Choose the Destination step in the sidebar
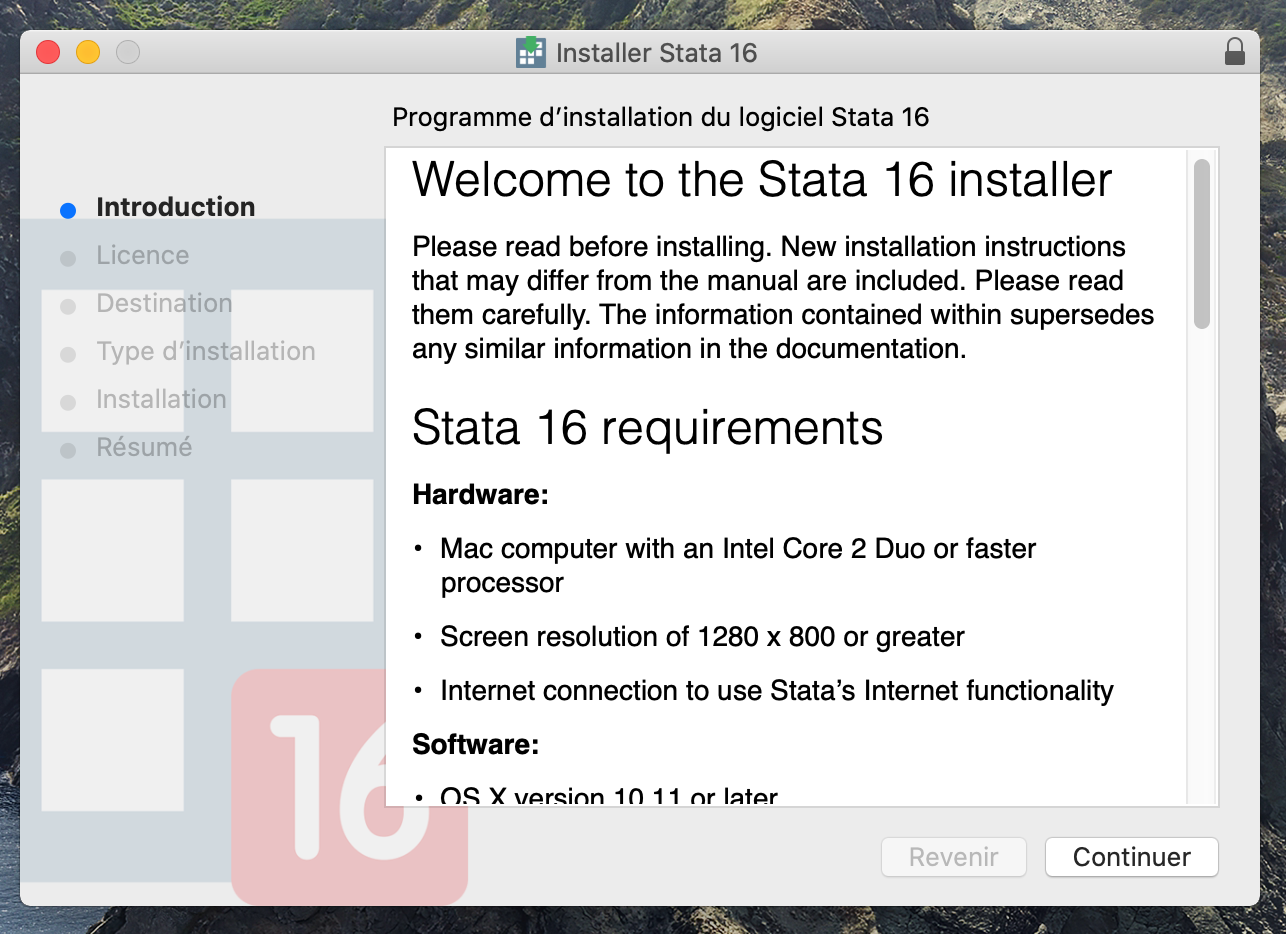1286x934 pixels. (x=164, y=303)
